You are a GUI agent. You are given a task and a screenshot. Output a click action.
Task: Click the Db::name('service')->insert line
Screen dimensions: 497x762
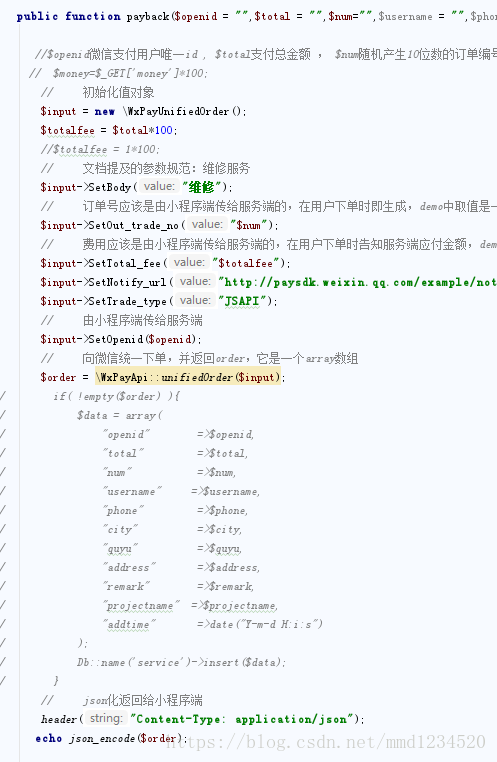tap(181, 662)
